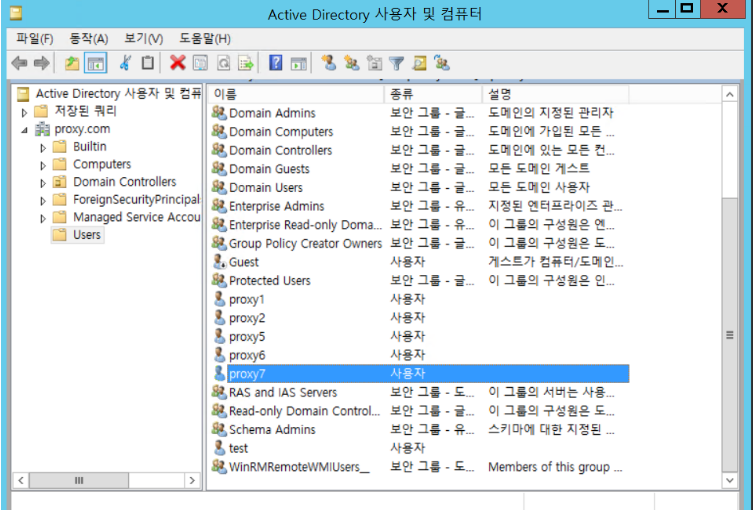This screenshot has width=753, height=516.
Task: Go forward using the right arrow
Action: coord(42,63)
